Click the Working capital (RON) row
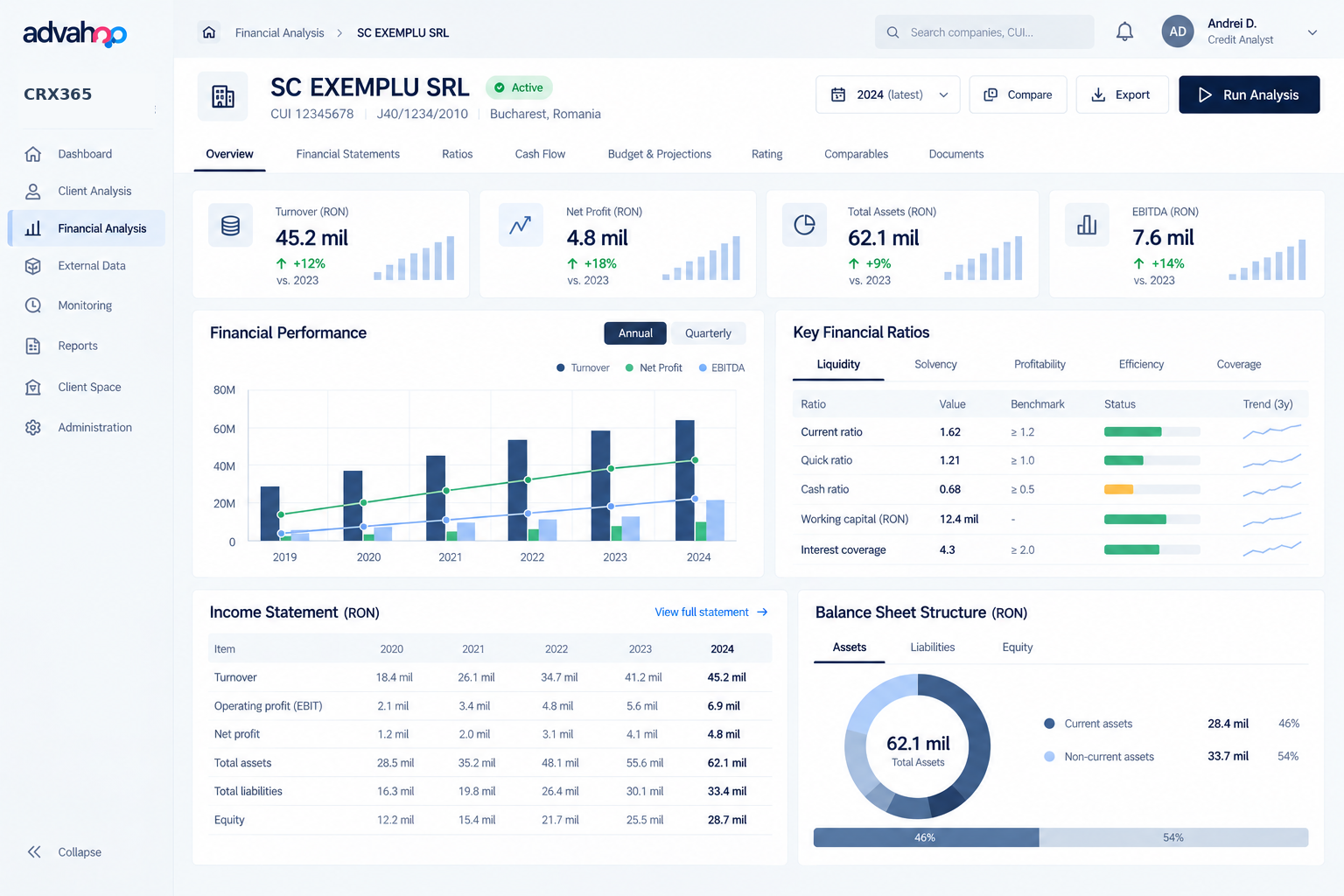The height and width of the screenshot is (896, 1344). (1050, 520)
